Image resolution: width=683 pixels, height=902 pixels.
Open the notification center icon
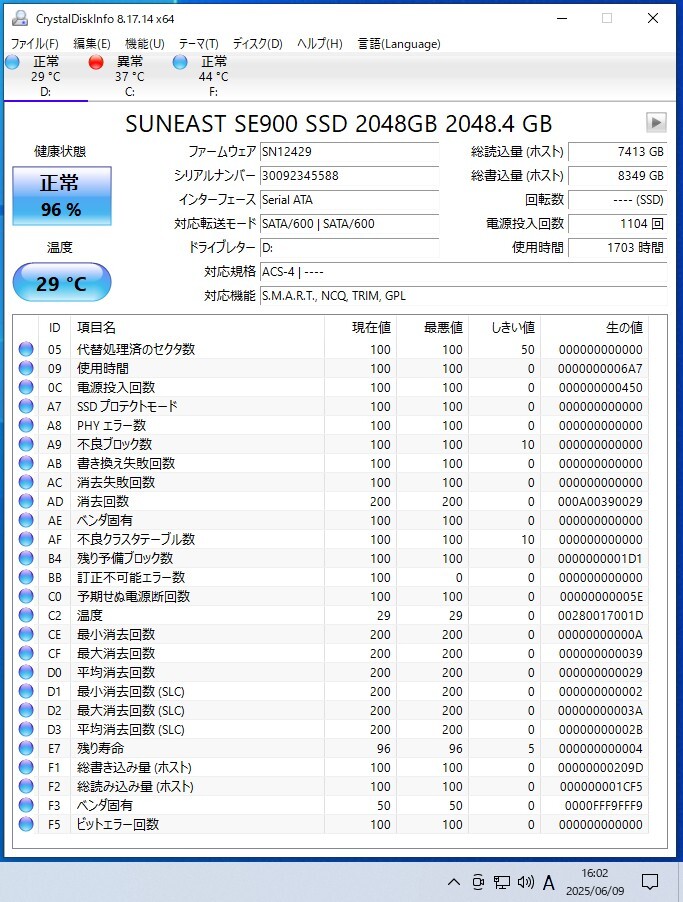point(650,882)
